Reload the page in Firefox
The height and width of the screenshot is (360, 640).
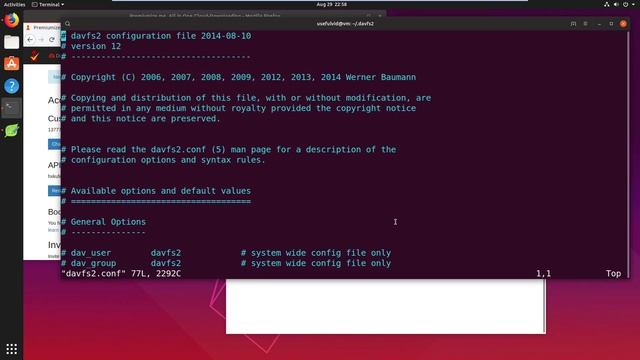click(x=52, y=40)
